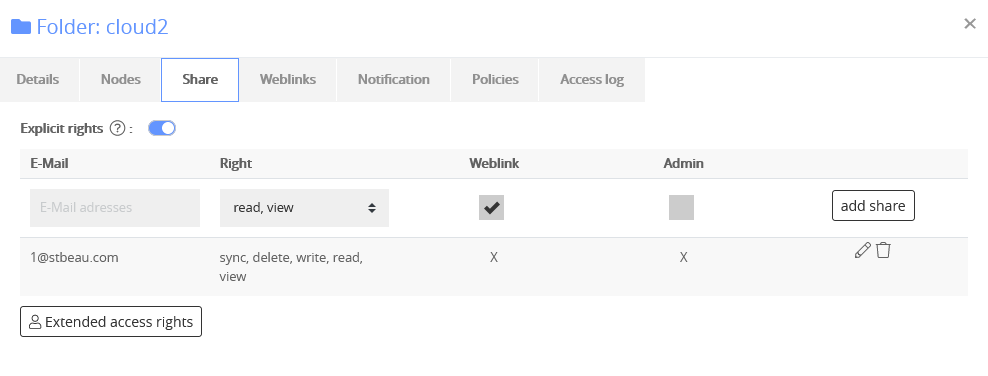Viewport: 988px width, 376px height.
Task: Switch to the Policies tab
Action: point(495,79)
